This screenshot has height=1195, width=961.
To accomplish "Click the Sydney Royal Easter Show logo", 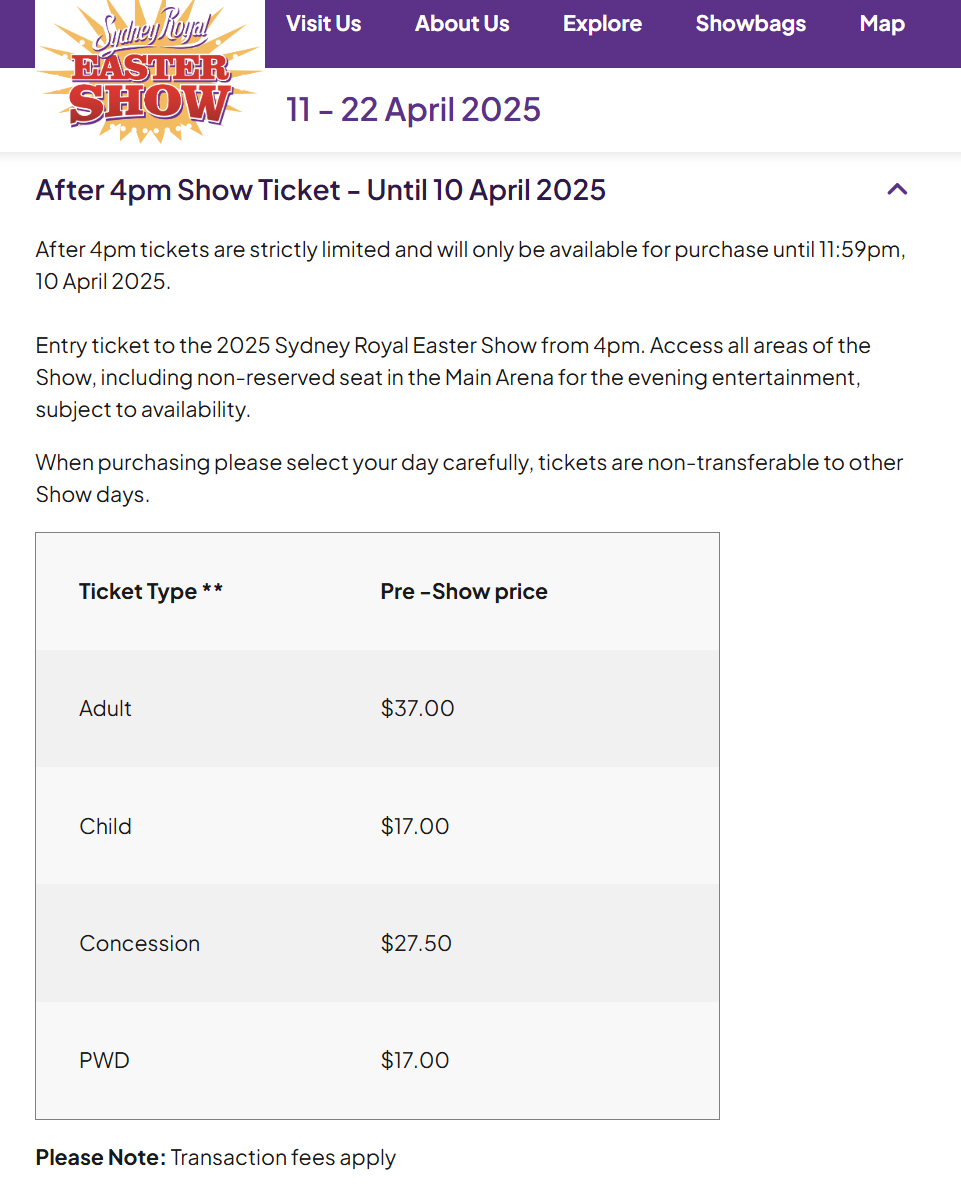I will [x=149, y=73].
